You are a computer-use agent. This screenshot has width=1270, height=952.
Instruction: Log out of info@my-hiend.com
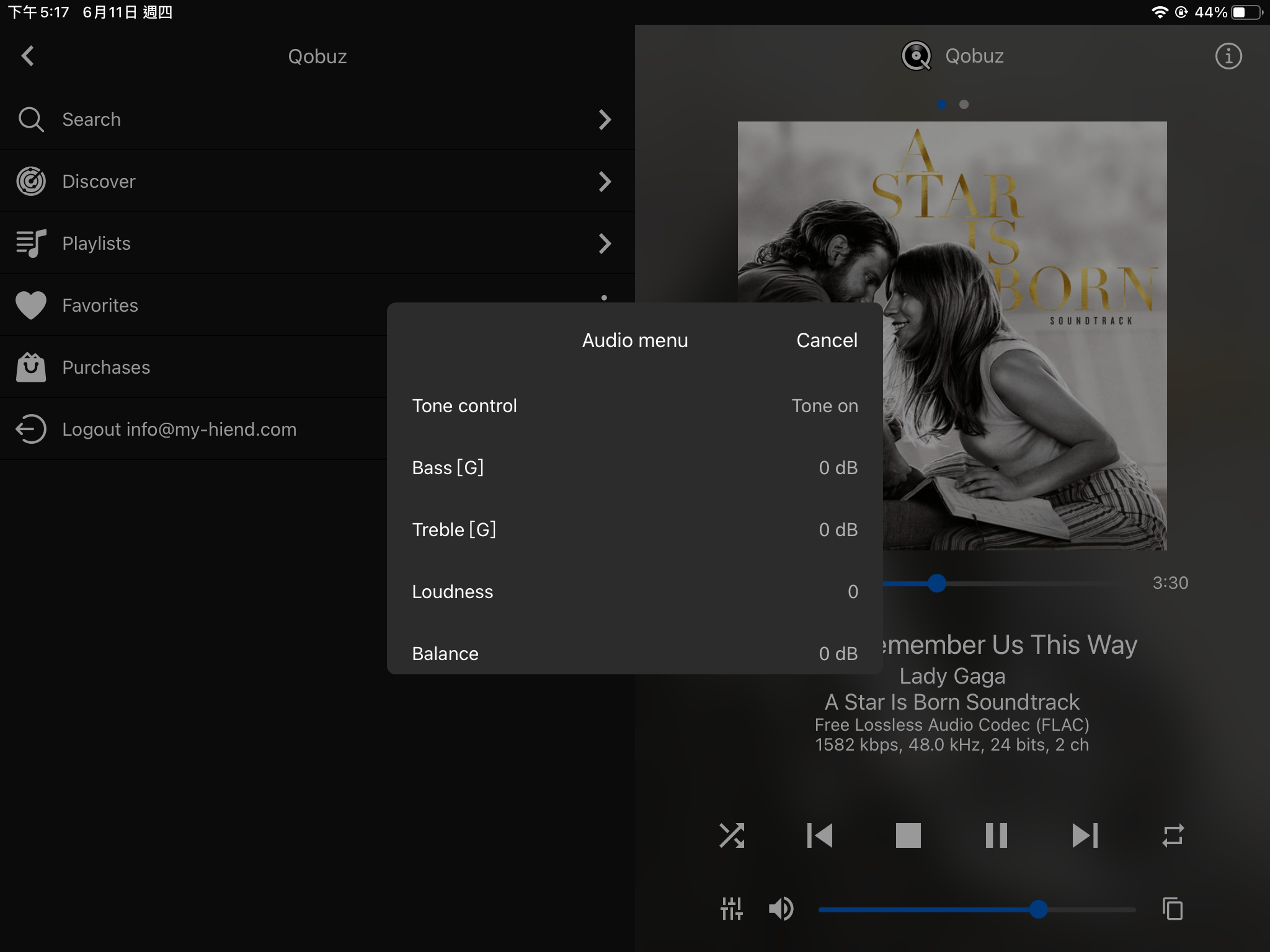[x=193, y=429]
